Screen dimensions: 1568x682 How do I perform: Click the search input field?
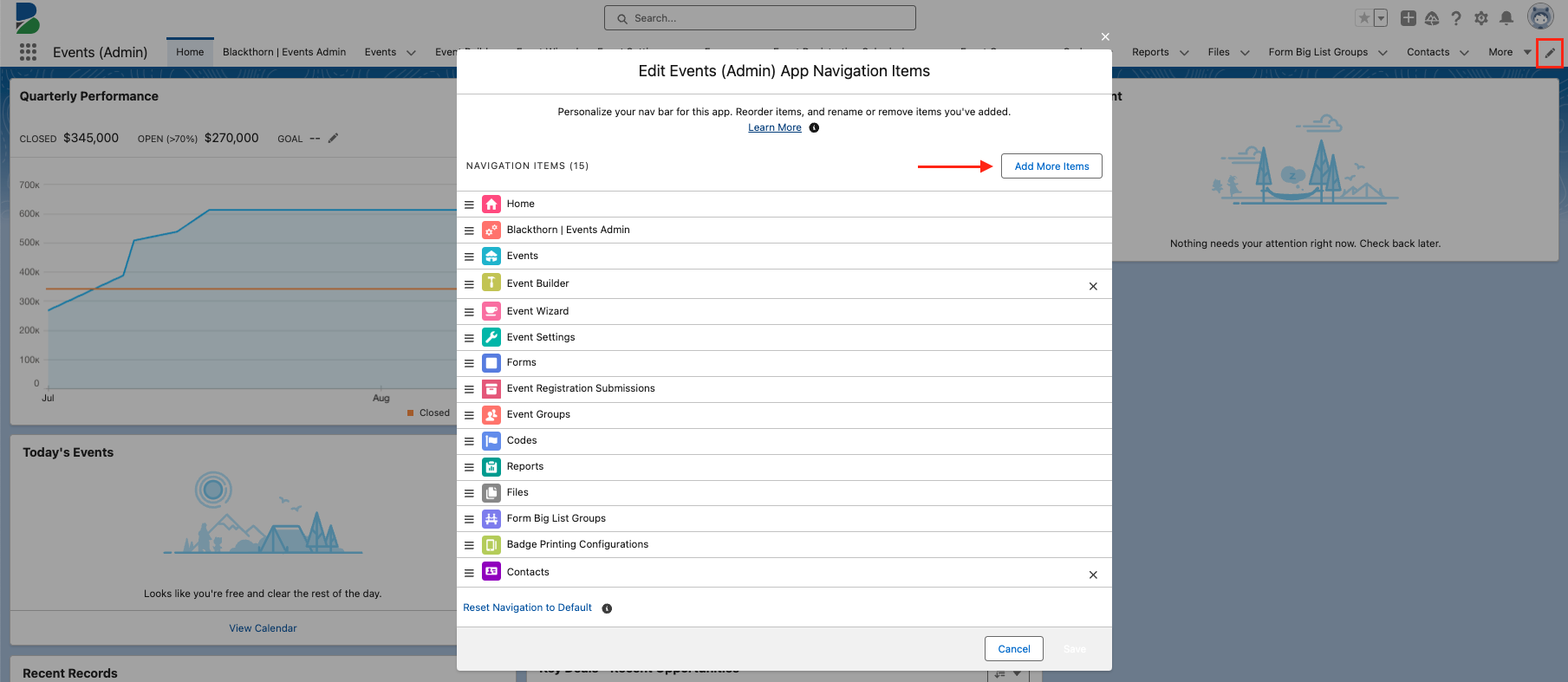tap(760, 18)
